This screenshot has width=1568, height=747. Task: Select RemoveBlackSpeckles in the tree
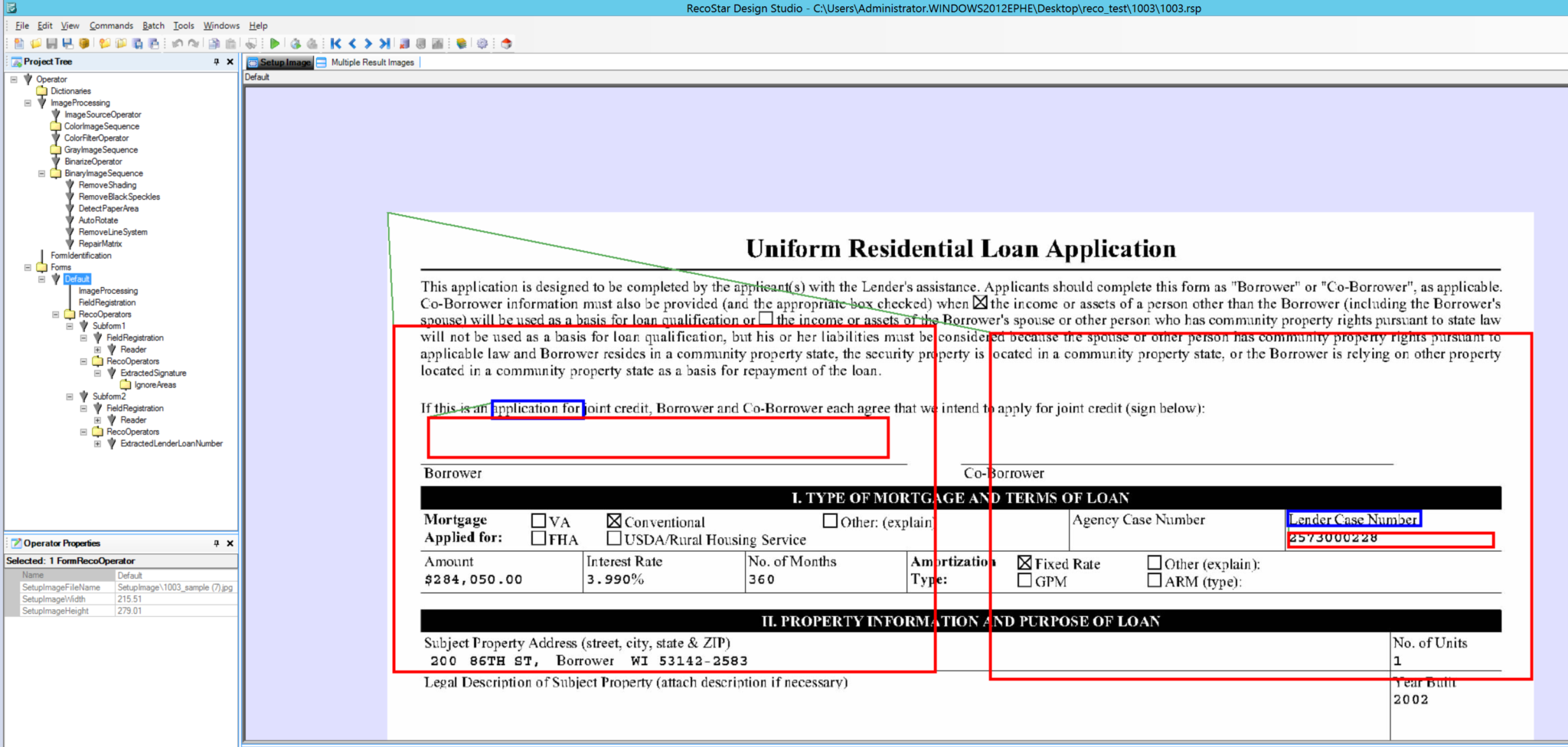coord(119,197)
